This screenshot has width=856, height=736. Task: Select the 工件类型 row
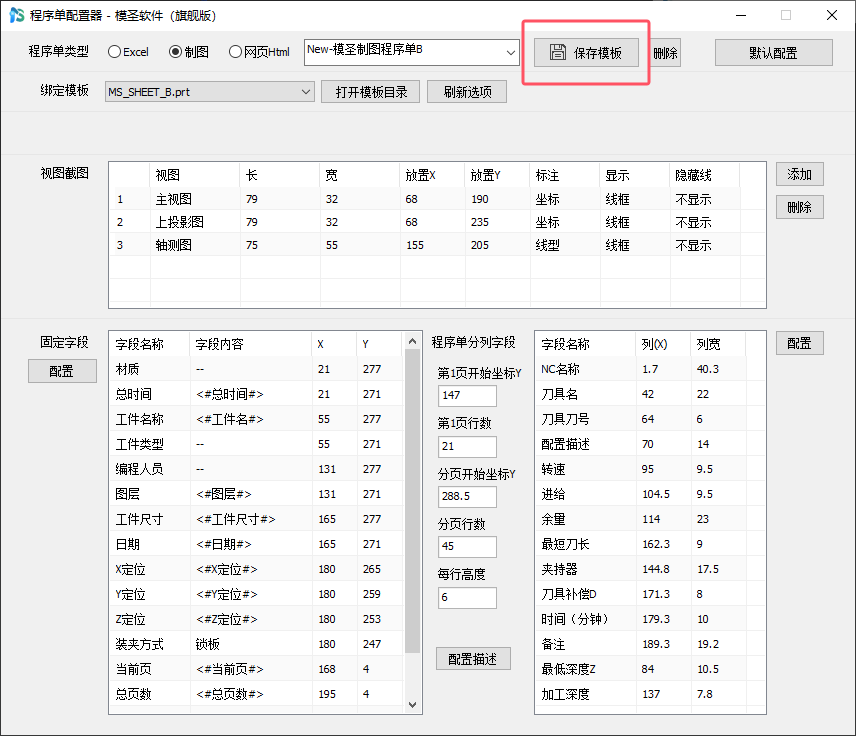coord(257,444)
